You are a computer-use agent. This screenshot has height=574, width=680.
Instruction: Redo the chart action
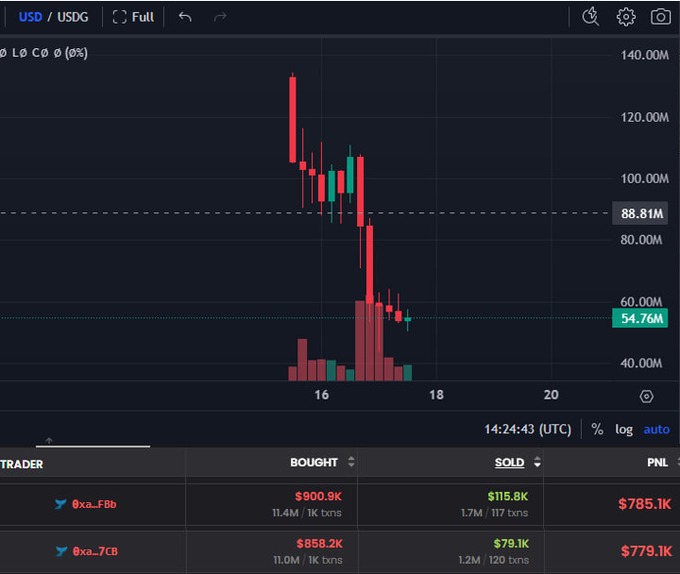click(x=220, y=17)
